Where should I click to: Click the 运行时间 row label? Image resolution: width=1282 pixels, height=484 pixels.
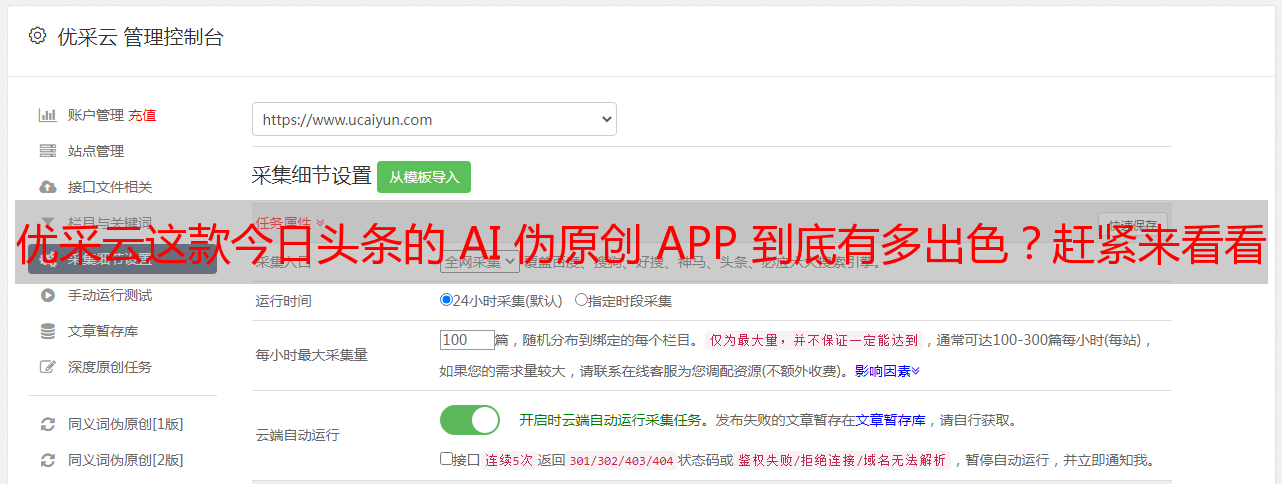point(284,301)
